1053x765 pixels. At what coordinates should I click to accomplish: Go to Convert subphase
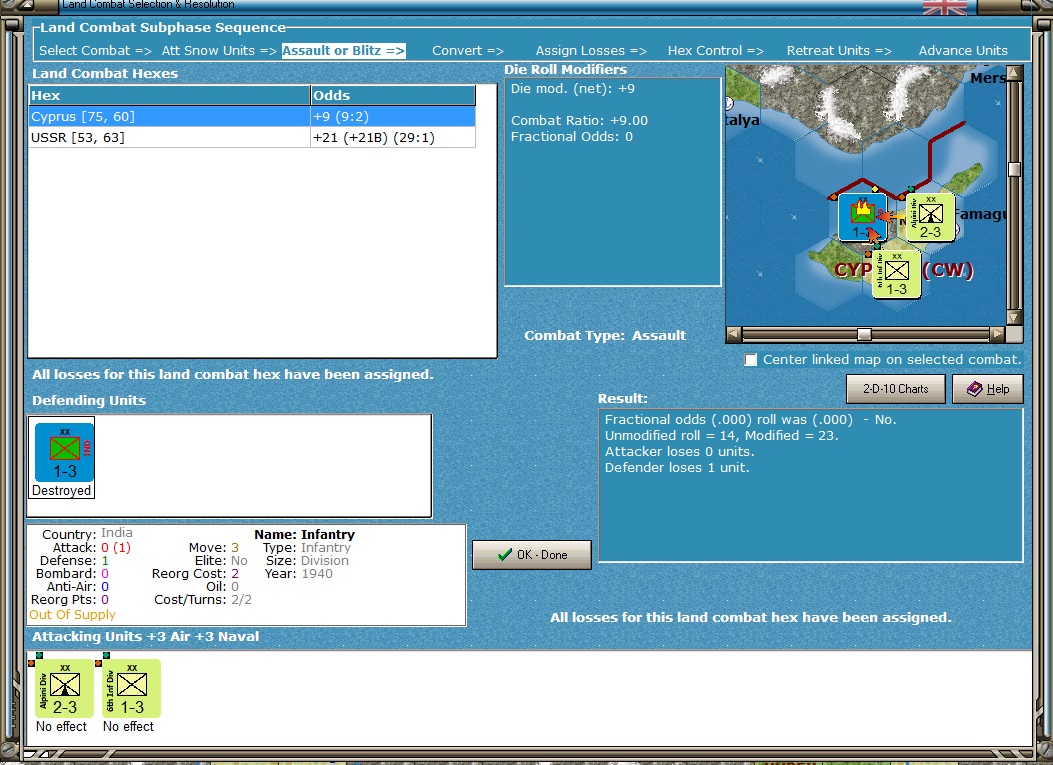[467, 50]
